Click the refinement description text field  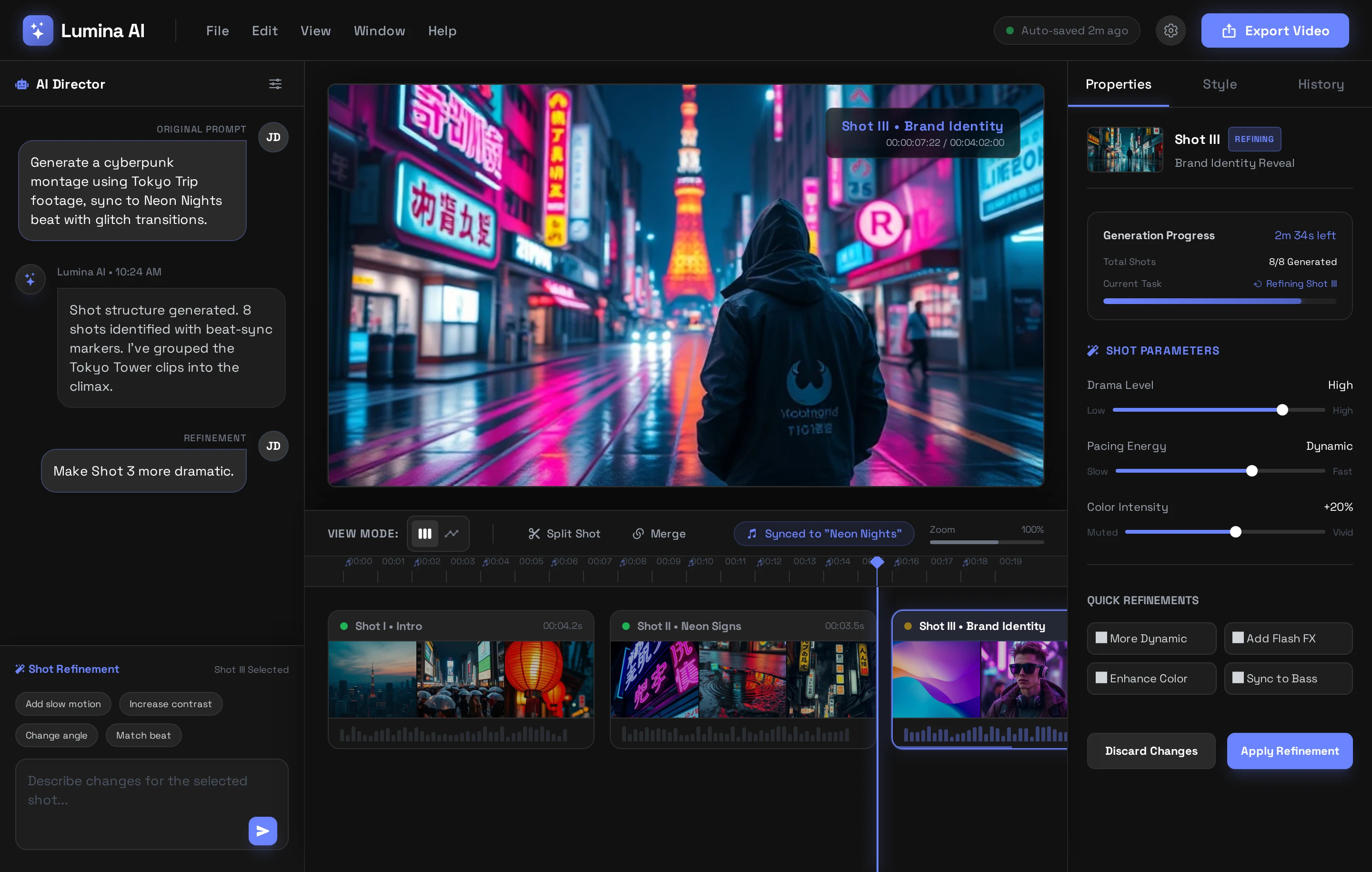point(137,791)
